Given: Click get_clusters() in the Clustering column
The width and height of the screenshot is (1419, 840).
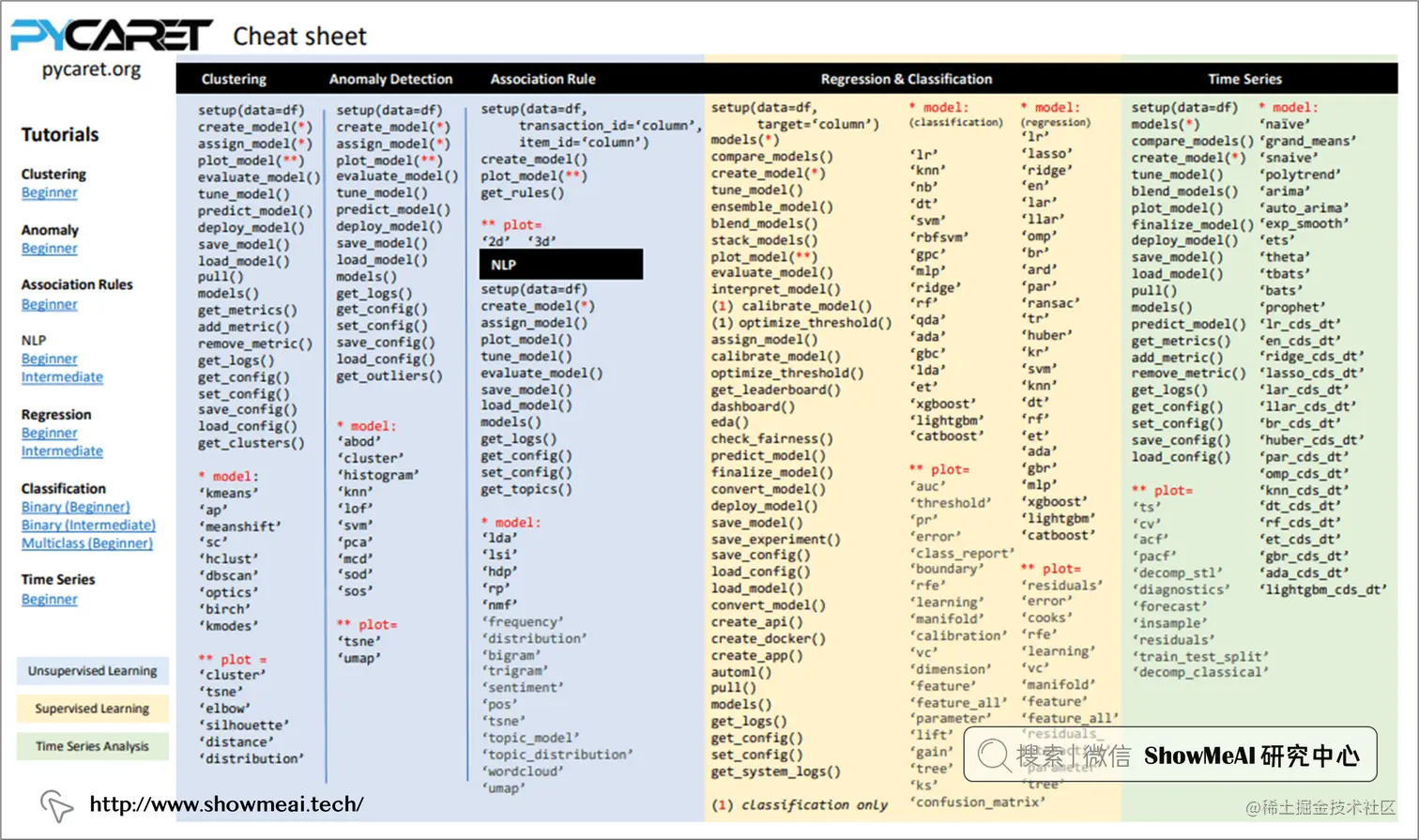Looking at the screenshot, I should (251, 444).
